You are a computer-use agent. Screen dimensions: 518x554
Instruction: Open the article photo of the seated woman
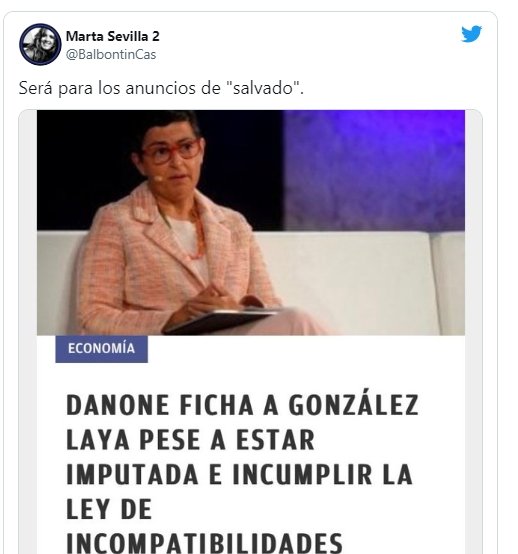click(x=251, y=223)
